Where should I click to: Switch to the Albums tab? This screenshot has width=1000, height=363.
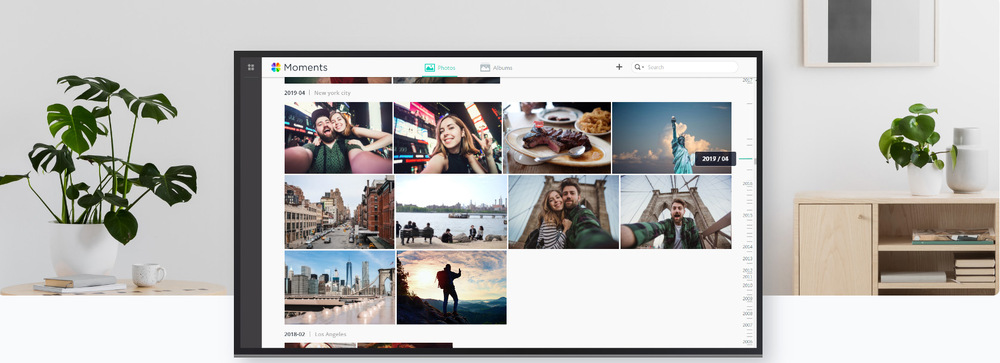[x=496, y=68]
